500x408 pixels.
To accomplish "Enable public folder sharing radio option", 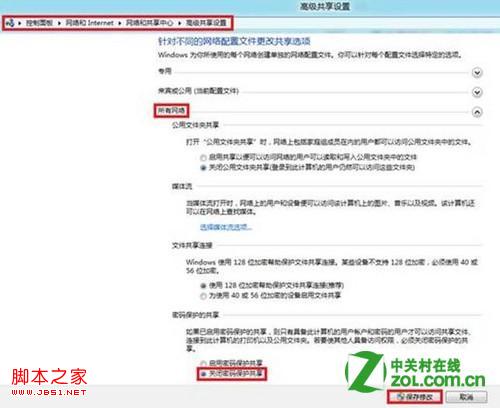I will pyautogui.click(x=203, y=157).
